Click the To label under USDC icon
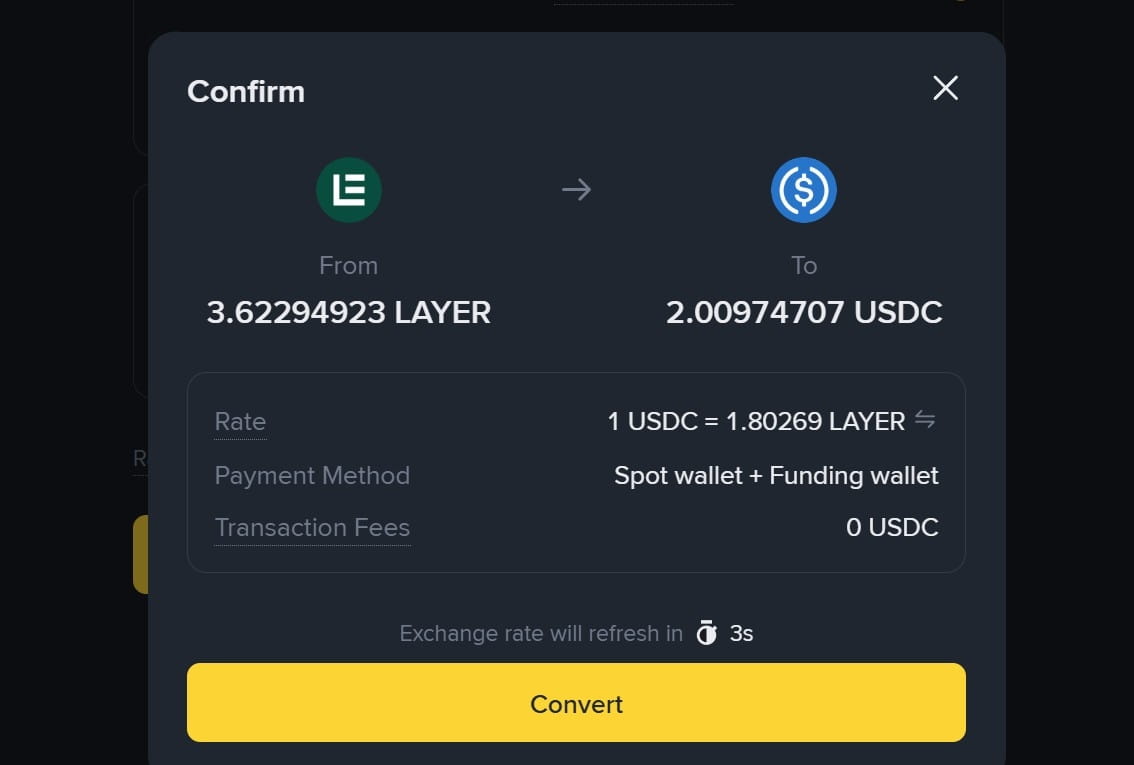 point(804,265)
